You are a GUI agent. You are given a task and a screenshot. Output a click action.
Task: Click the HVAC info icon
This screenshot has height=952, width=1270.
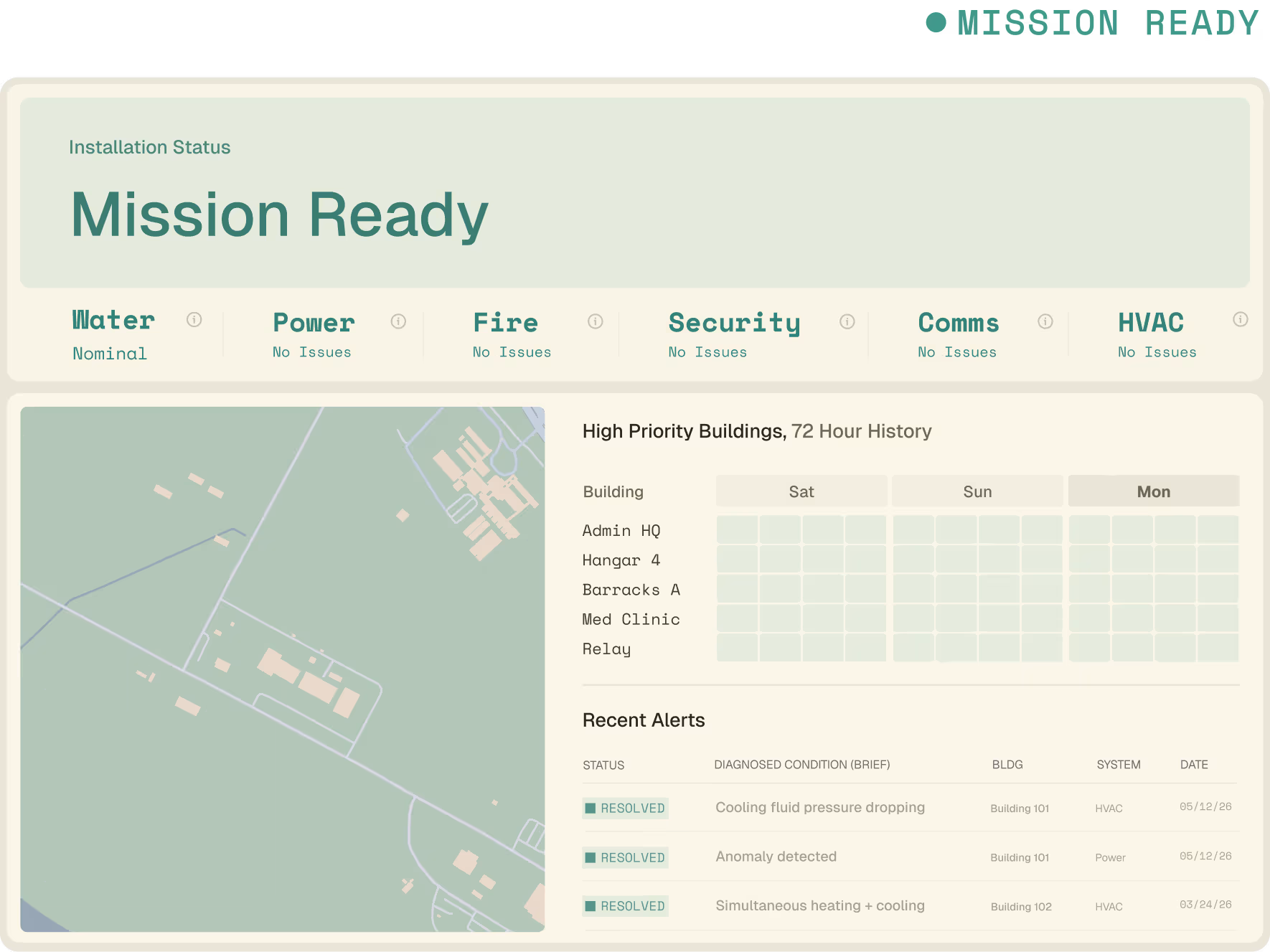click(x=1240, y=319)
